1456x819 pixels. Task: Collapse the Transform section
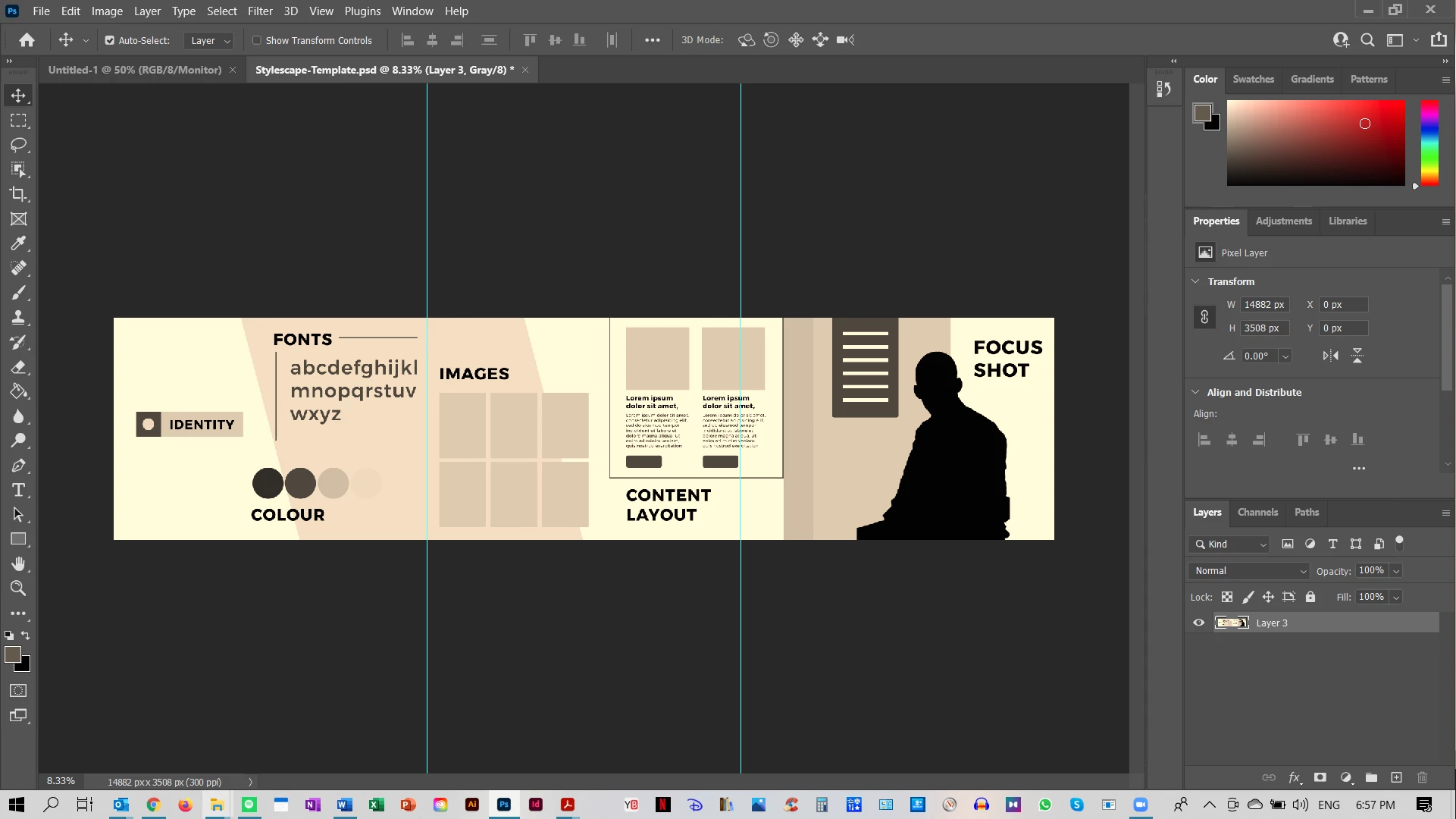point(1196,281)
